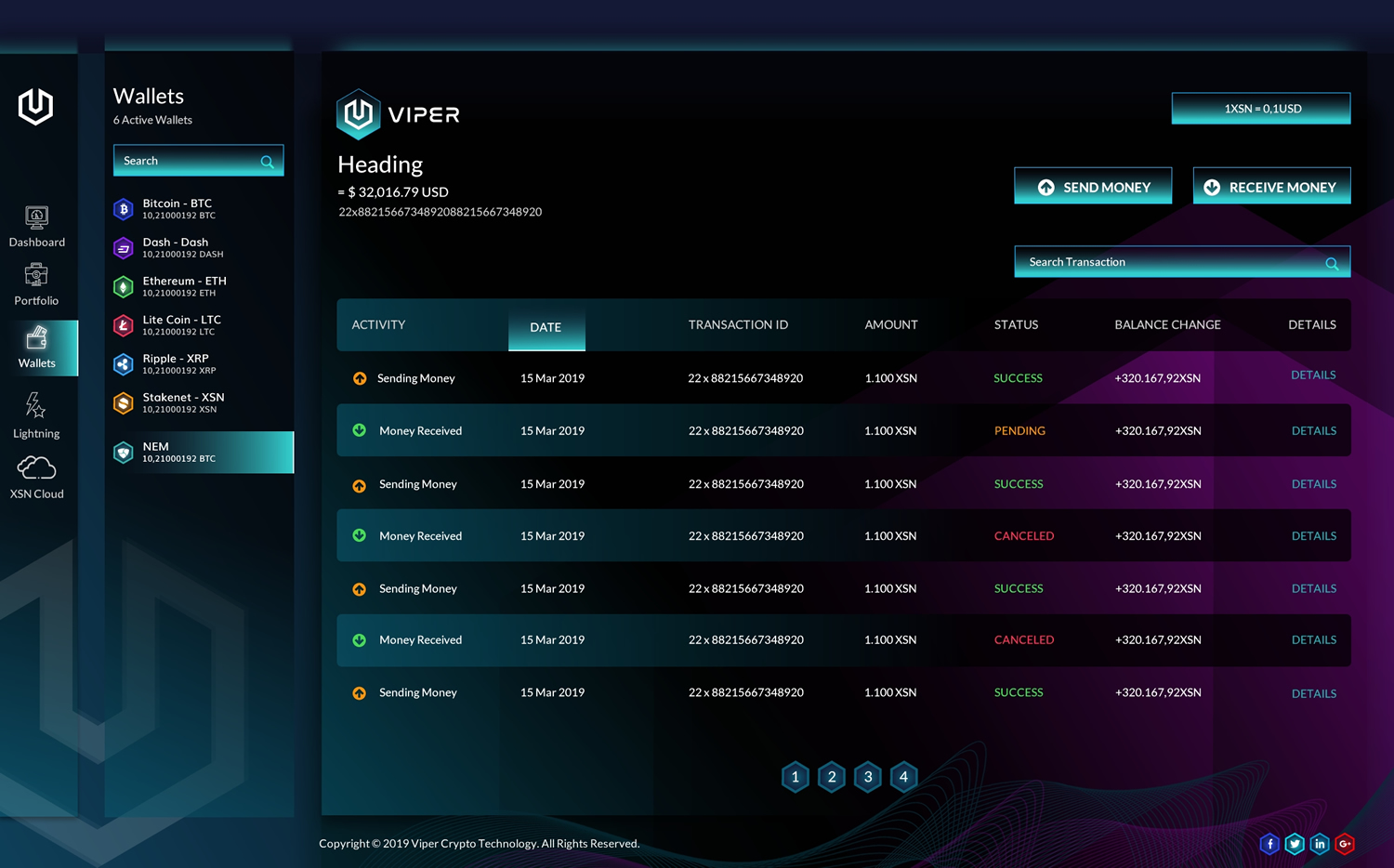Open DETAILS link of first SUCCESS row
The image size is (1394, 868).
coord(1313,375)
